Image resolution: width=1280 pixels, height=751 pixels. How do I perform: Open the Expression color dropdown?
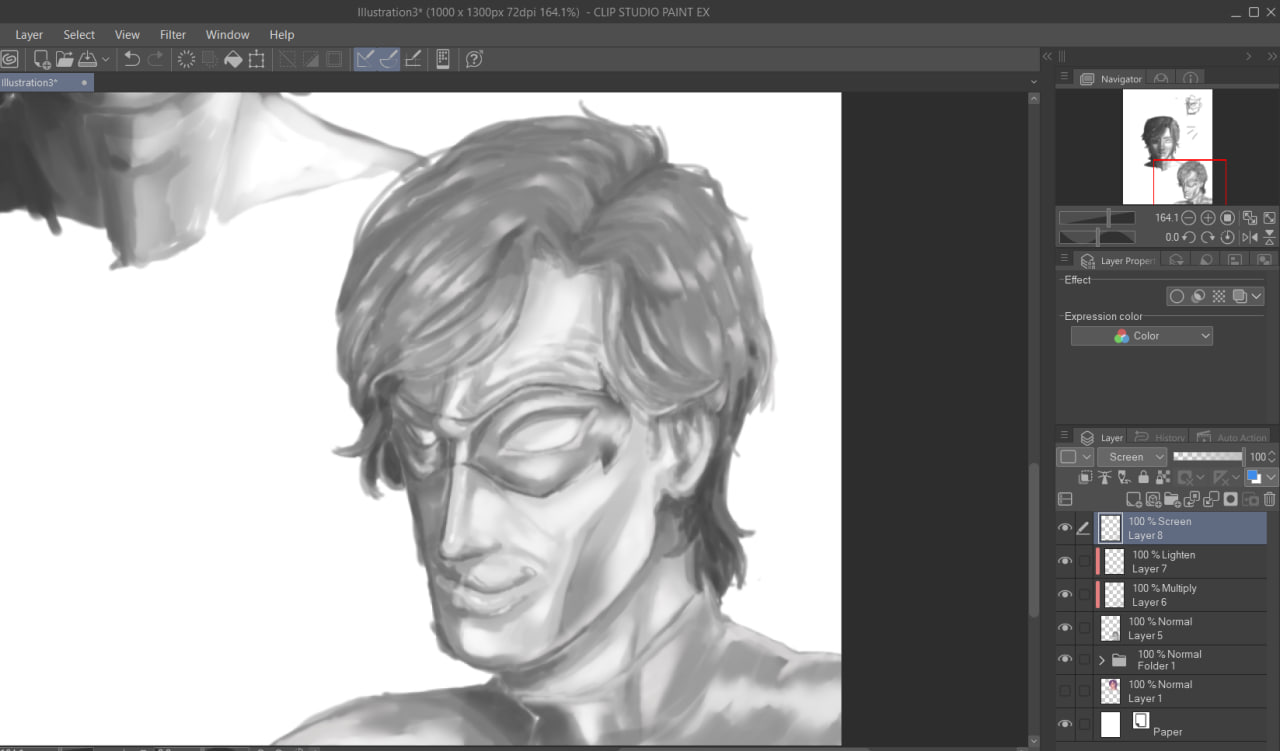(1142, 336)
